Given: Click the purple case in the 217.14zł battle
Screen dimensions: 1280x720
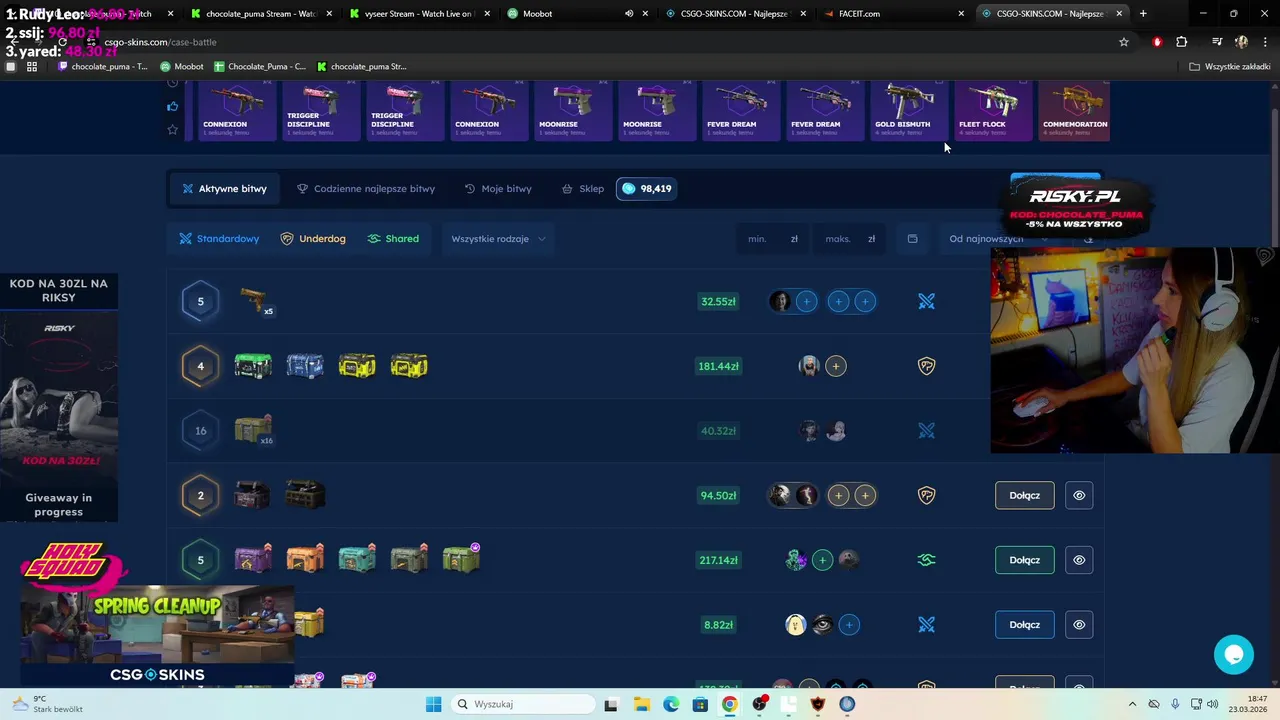Looking at the screenshot, I should (253, 559).
